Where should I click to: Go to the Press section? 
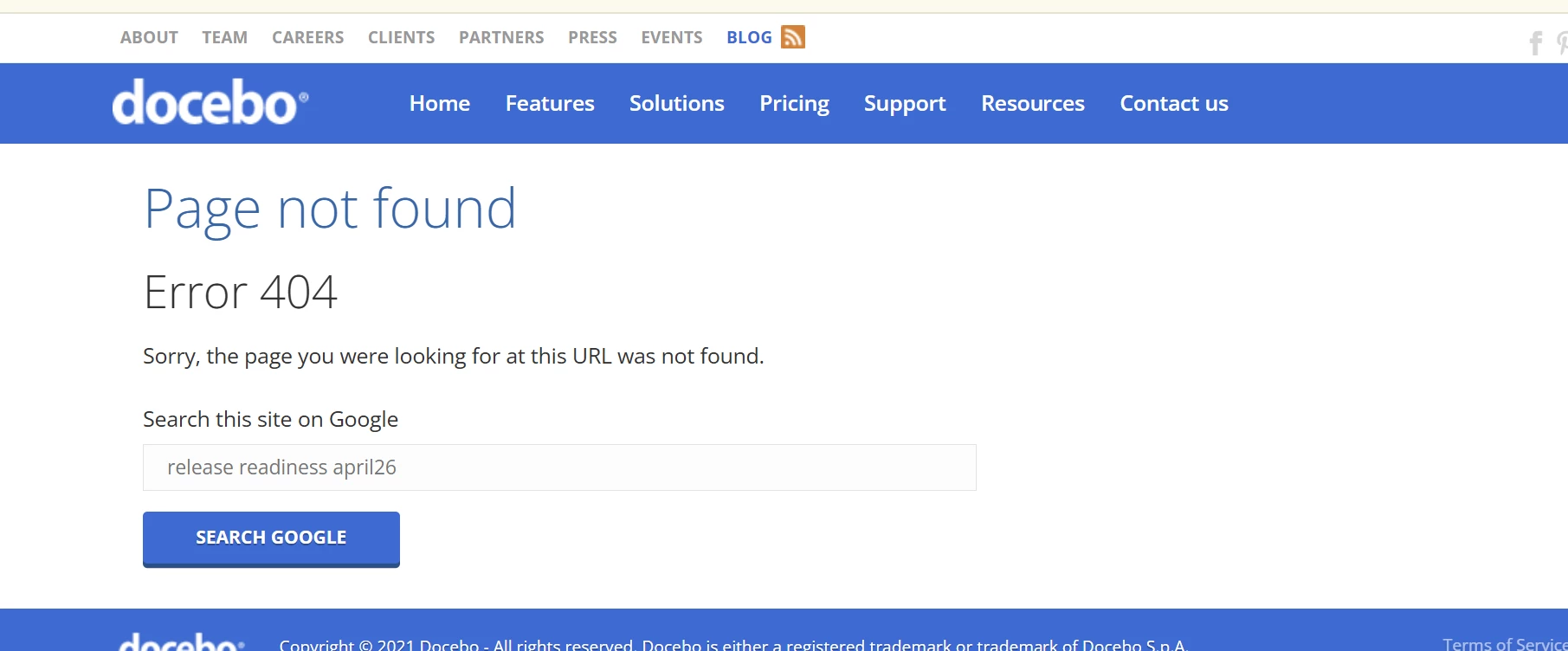(592, 37)
